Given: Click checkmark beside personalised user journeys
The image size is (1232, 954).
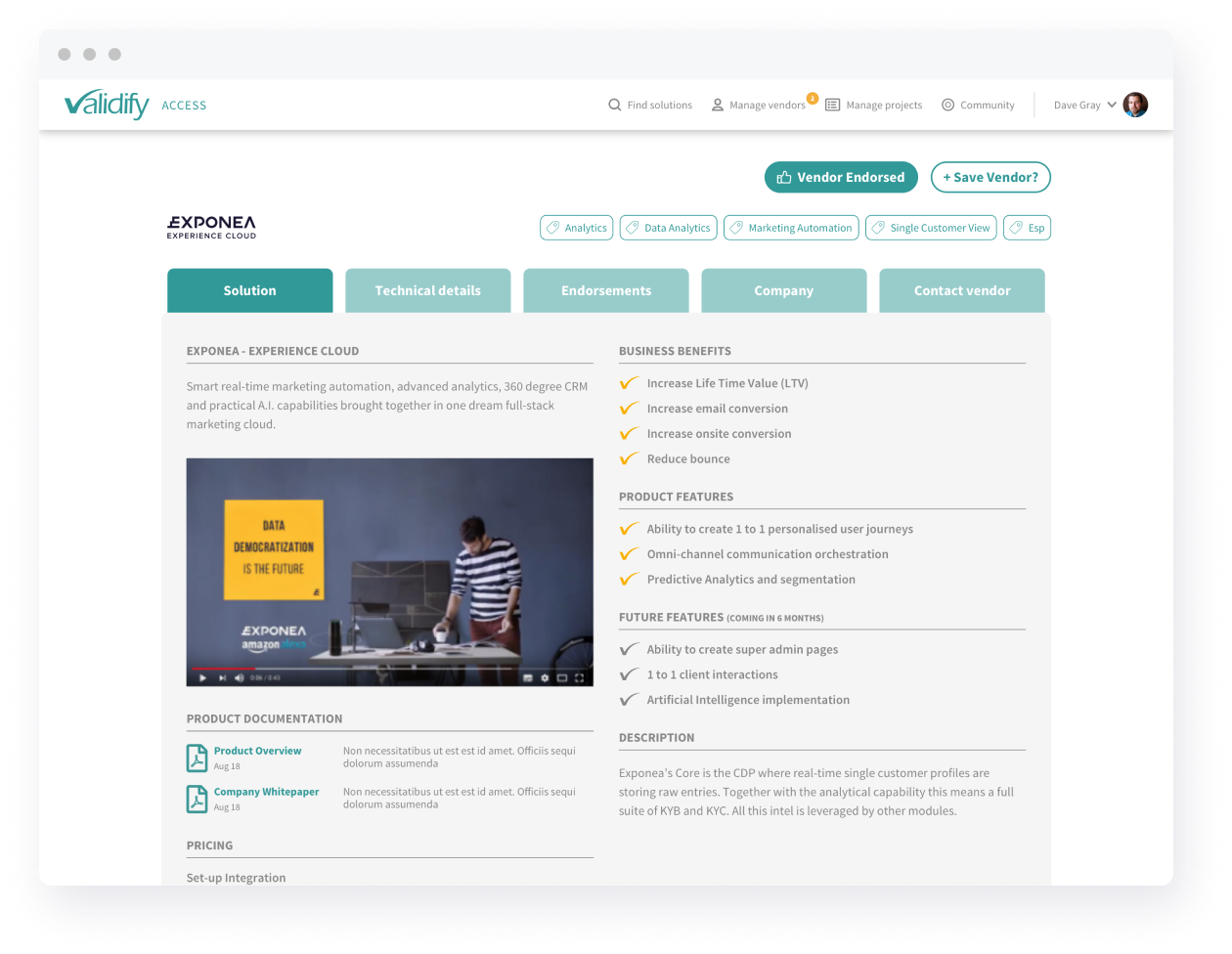Looking at the screenshot, I should point(629,529).
